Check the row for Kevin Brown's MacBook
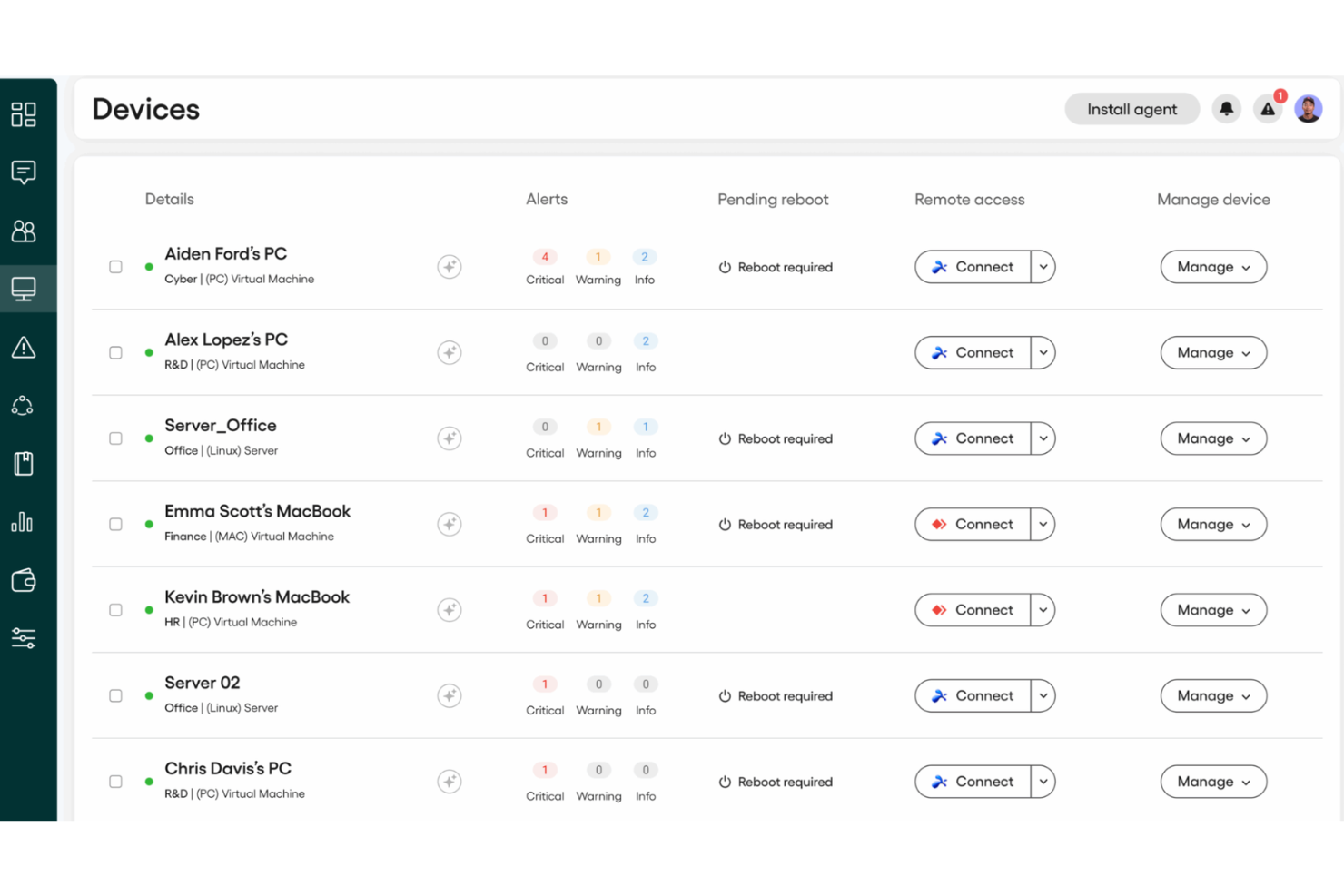The width and height of the screenshot is (1344, 896). pyautogui.click(x=115, y=609)
